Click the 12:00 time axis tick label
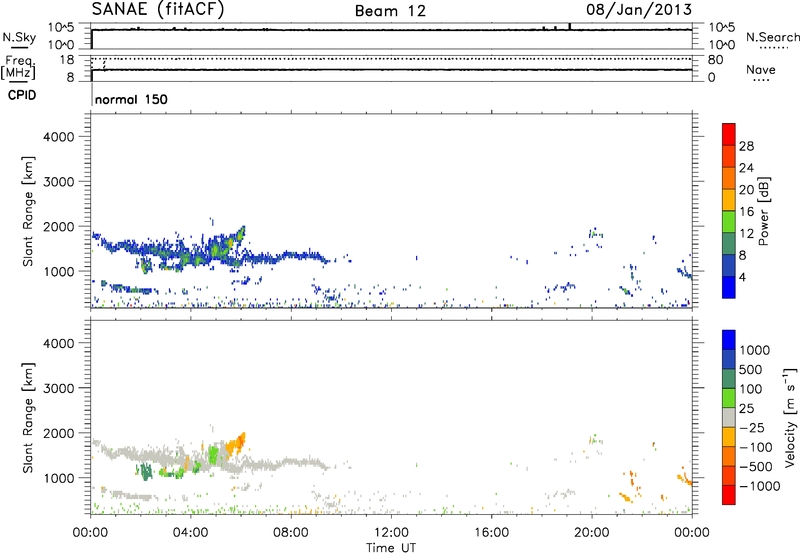The width and height of the screenshot is (800, 554). [391, 533]
